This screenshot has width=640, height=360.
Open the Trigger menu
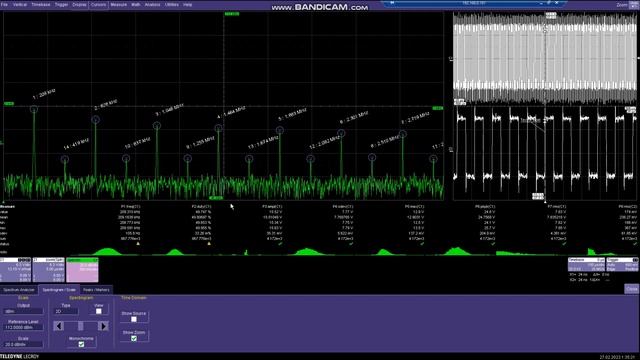pos(61,4)
